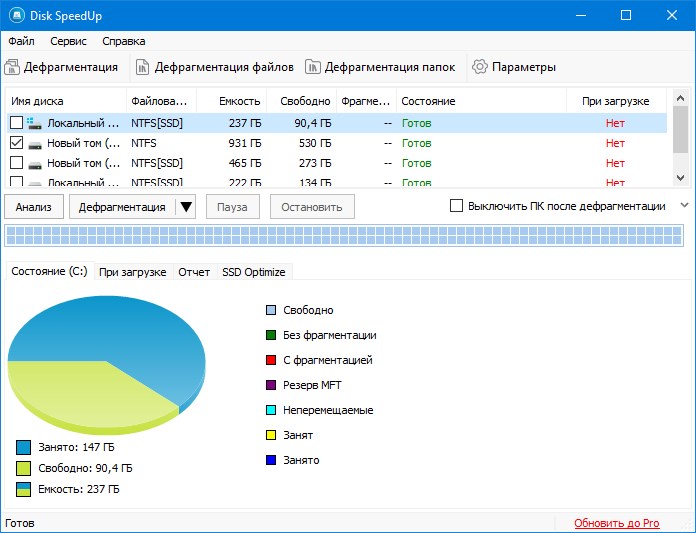Click the Пауза button
This screenshot has height=533, width=696.
232,207
